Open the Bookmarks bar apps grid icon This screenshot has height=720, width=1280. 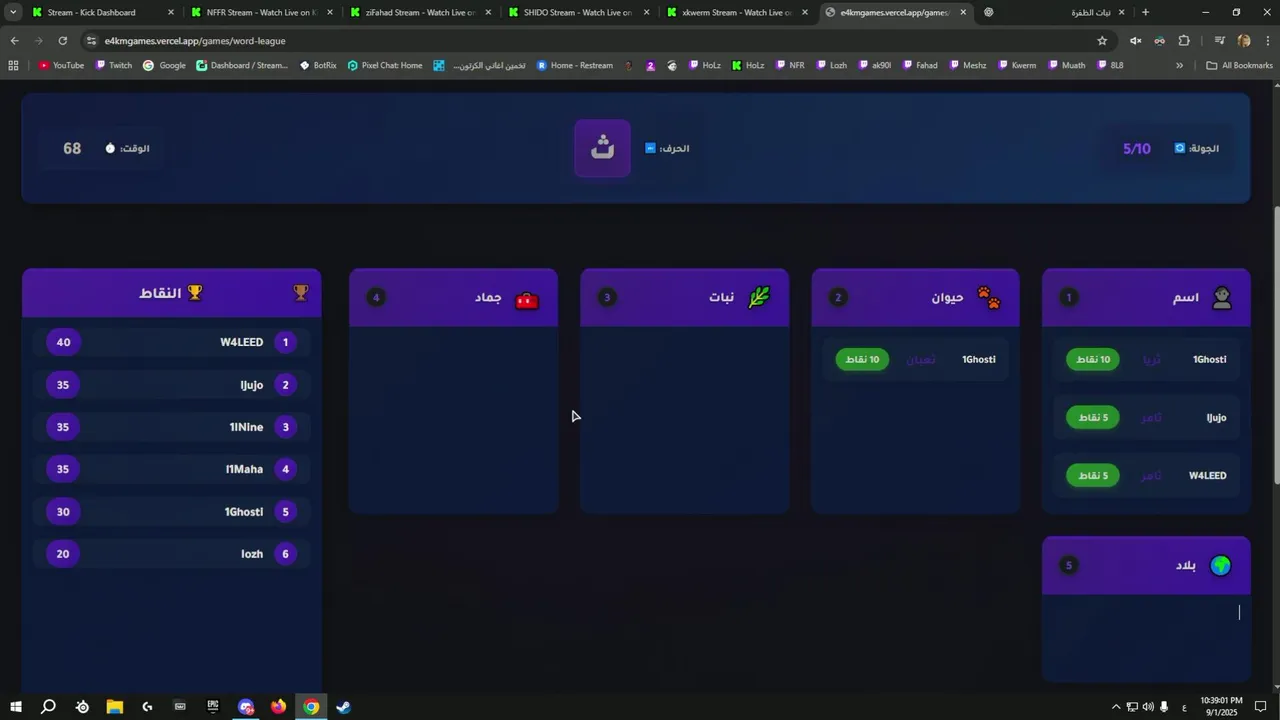click(x=13, y=65)
